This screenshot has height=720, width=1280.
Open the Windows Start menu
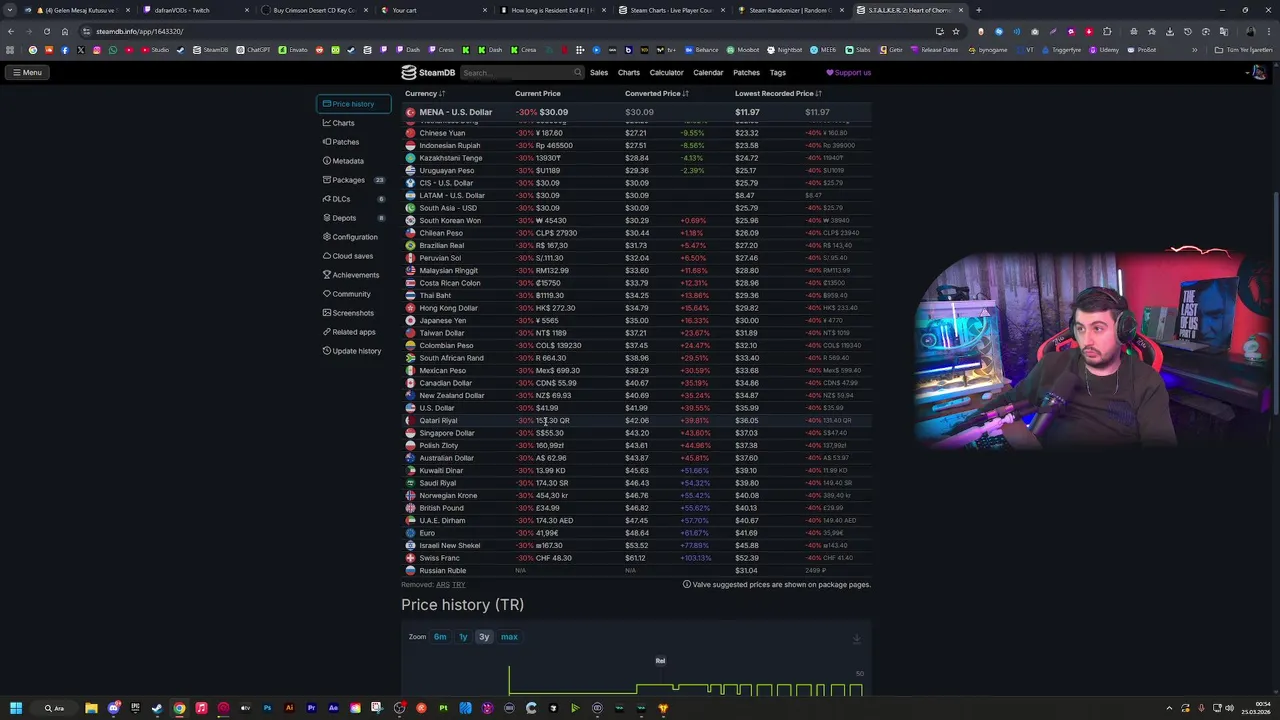15,708
